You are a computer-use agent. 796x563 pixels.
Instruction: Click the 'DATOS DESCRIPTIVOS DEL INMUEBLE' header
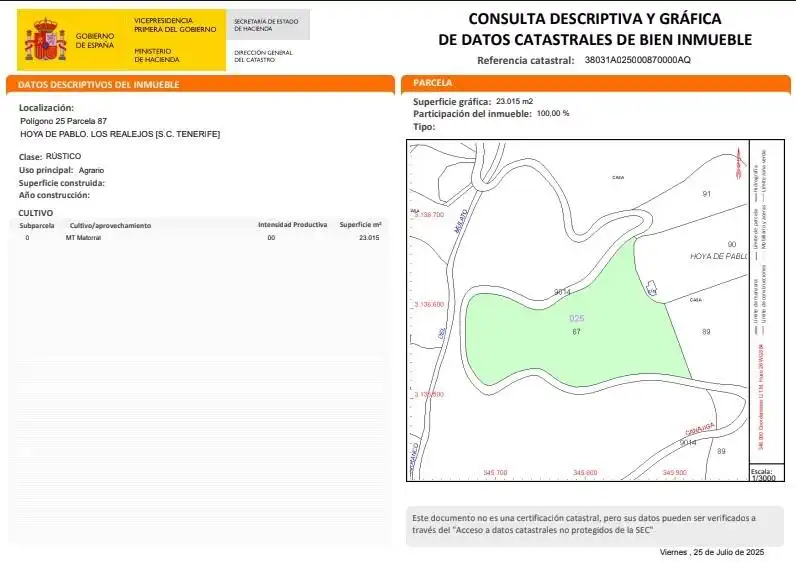click(x=98, y=85)
